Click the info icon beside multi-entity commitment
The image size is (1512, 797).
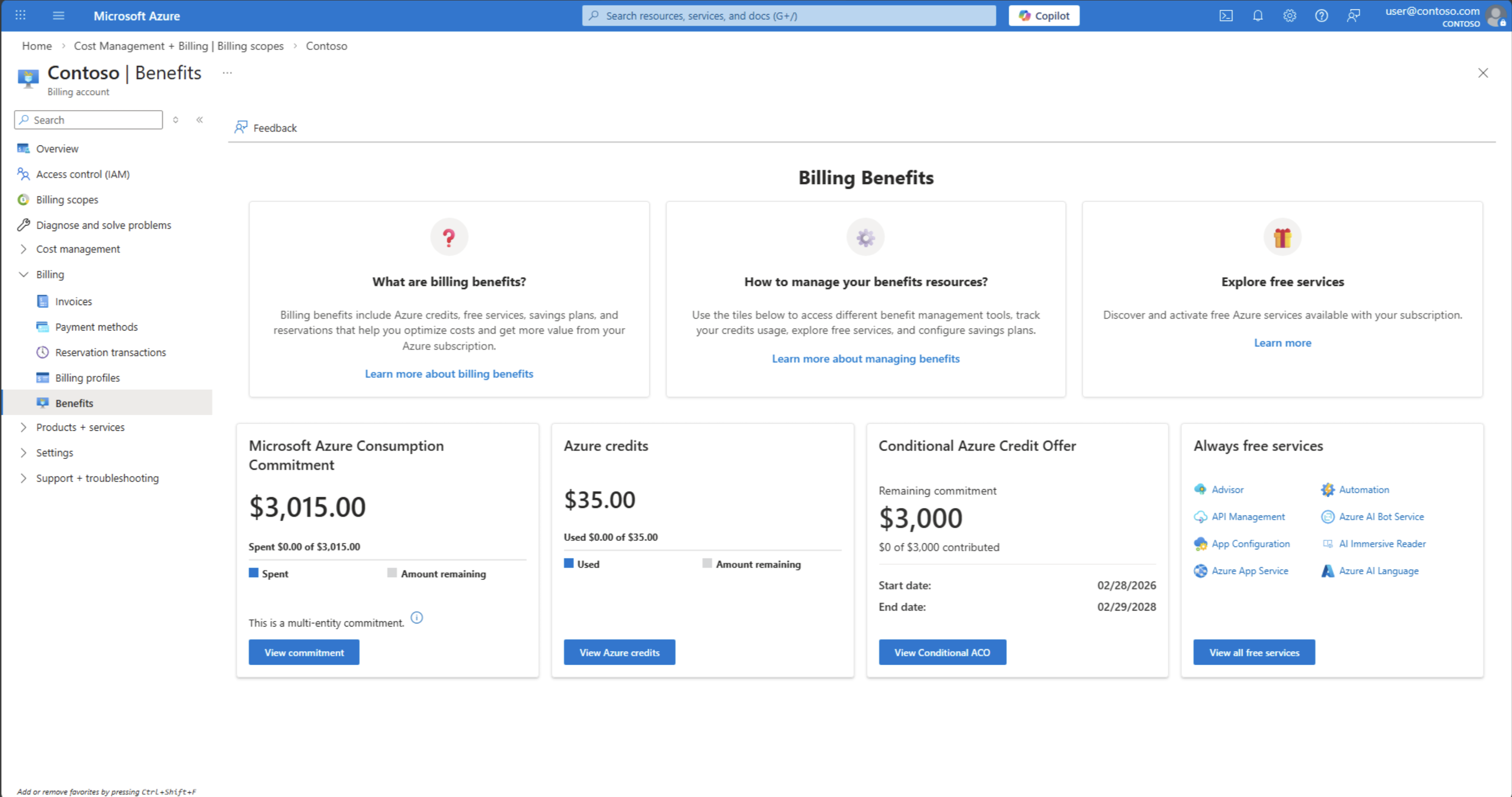pyautogui.click(x=416, y=617)
